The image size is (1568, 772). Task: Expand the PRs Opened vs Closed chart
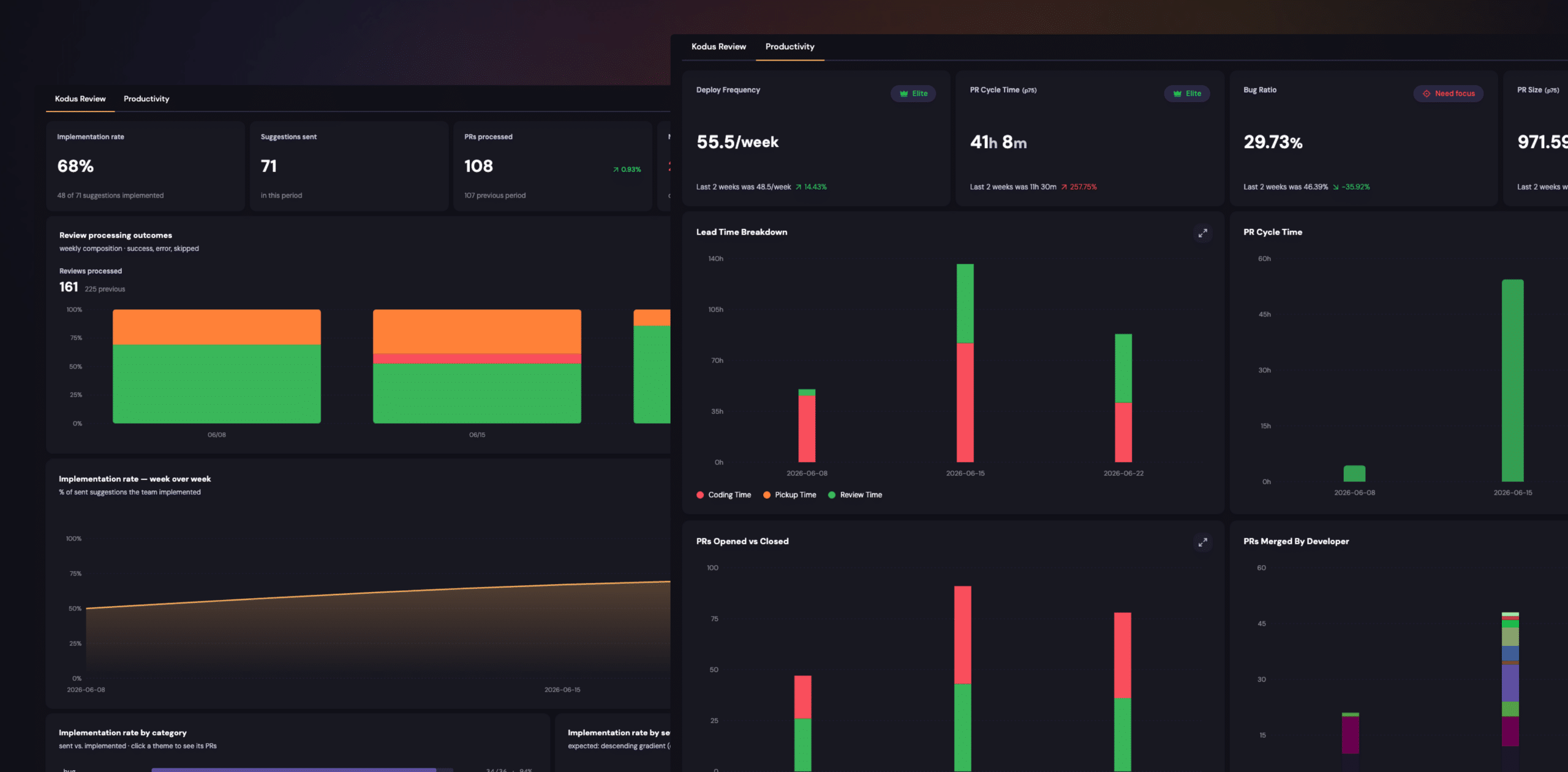pos(1203,542)
